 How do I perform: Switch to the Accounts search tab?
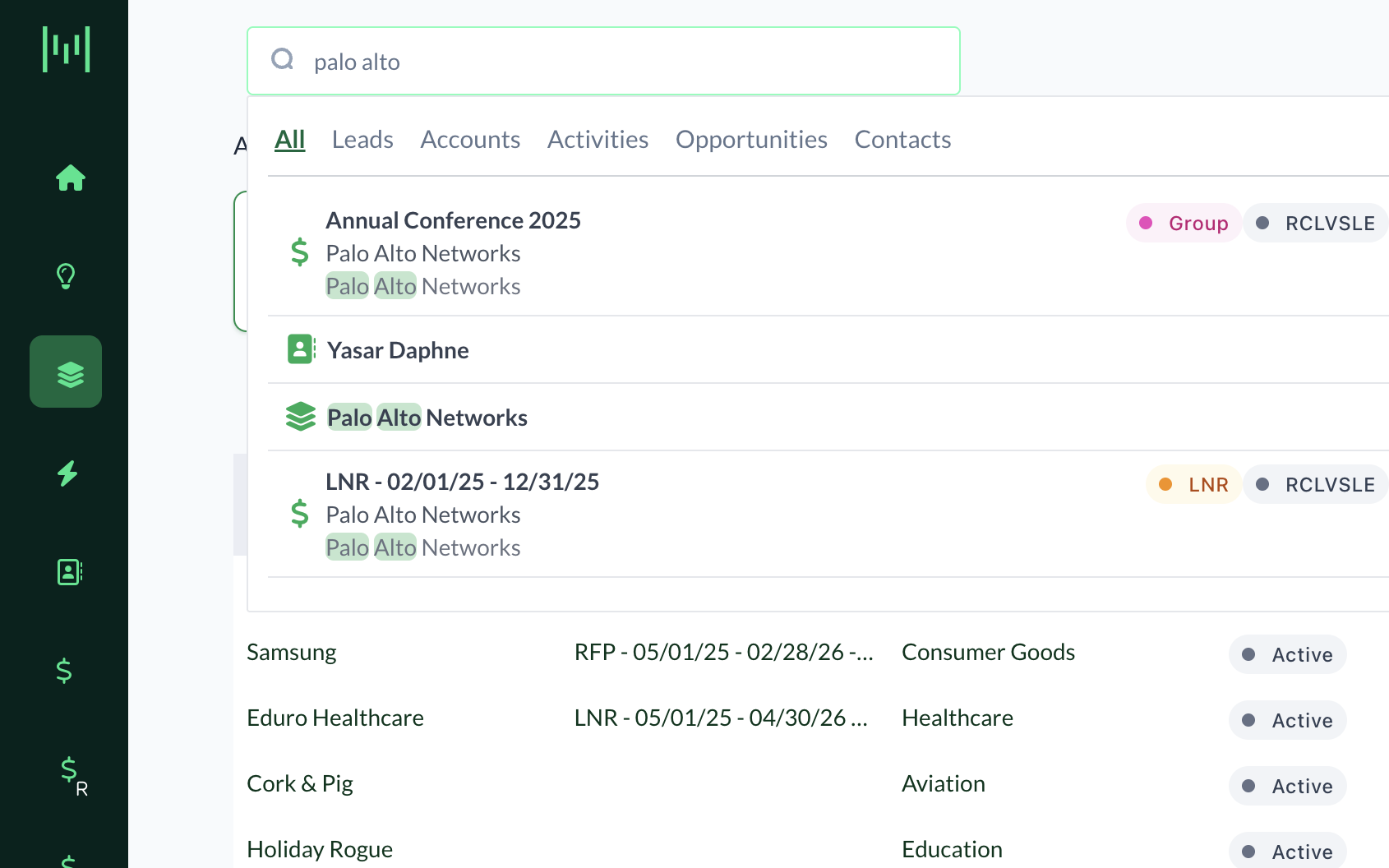coord(470,140)
